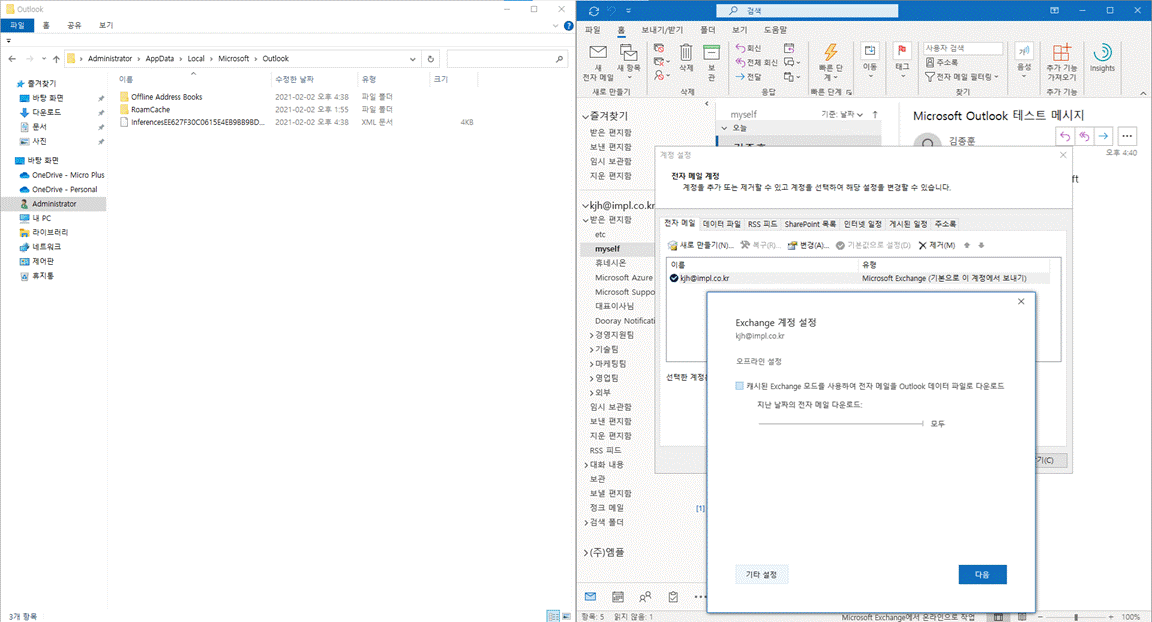Click Reply (회신) in the ribbon
The height and width of the screenshot is (622, 1152).
[749, 48]
